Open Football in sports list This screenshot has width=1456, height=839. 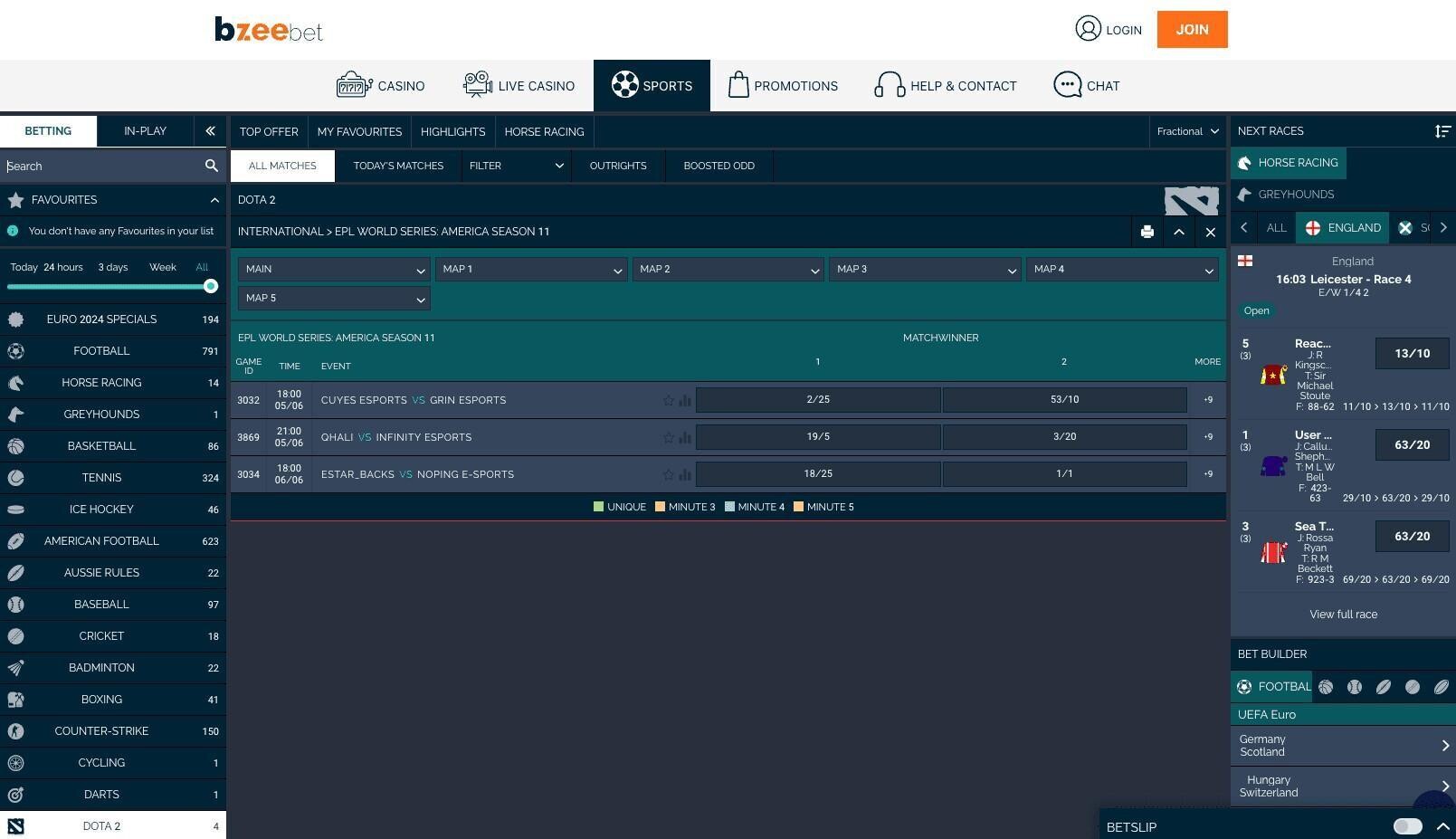click(x=113, y=351)
